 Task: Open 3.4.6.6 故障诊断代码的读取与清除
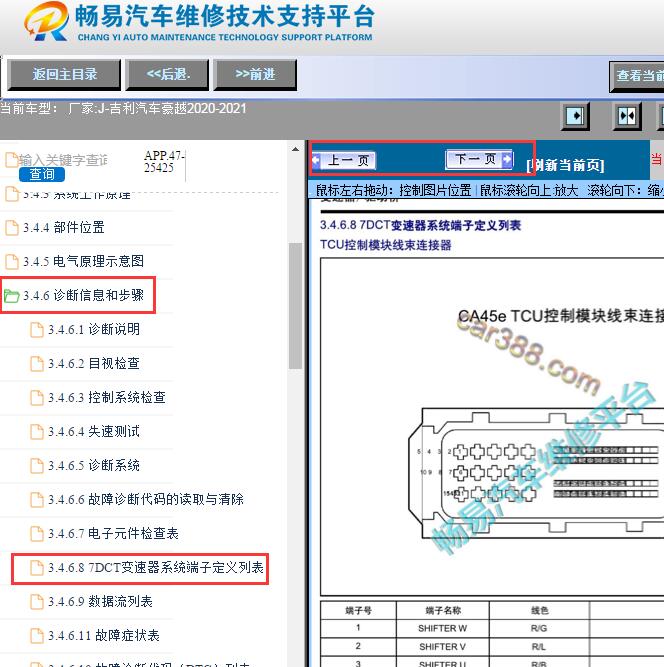pos(146,499)
